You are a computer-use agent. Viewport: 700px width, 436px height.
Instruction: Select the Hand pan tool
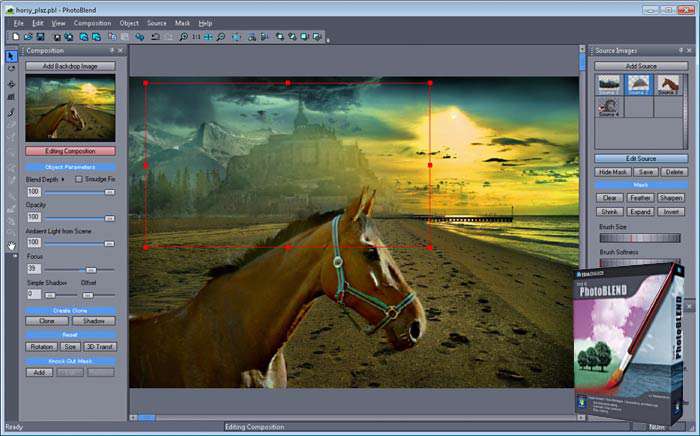pyautogui.click(x=11, y=245)
